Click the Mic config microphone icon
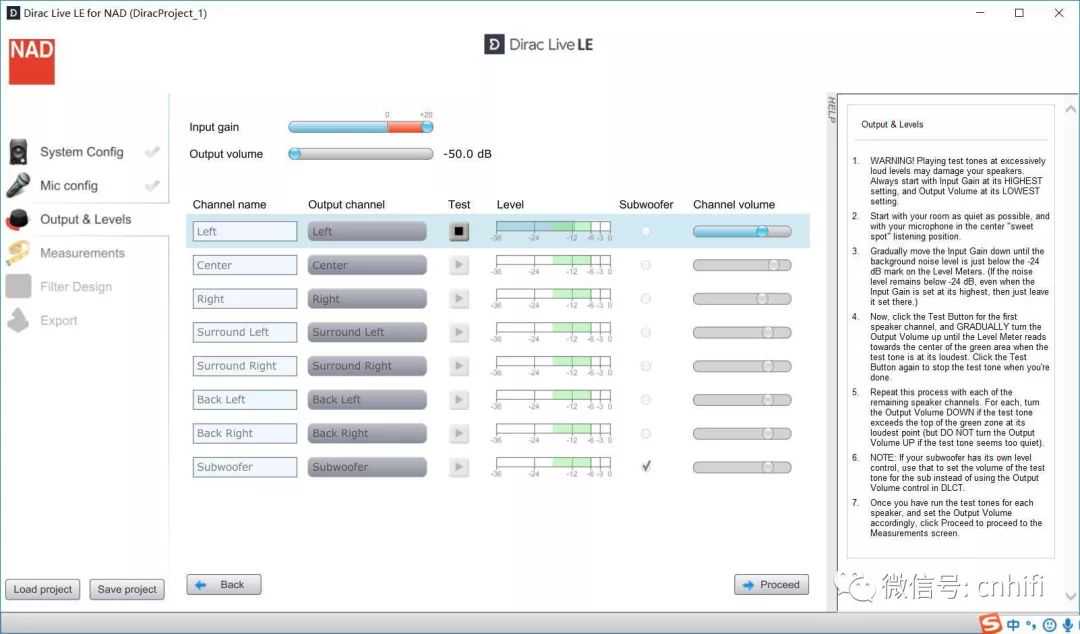This screenshot has width=1080, height=634. click(19, 185)
